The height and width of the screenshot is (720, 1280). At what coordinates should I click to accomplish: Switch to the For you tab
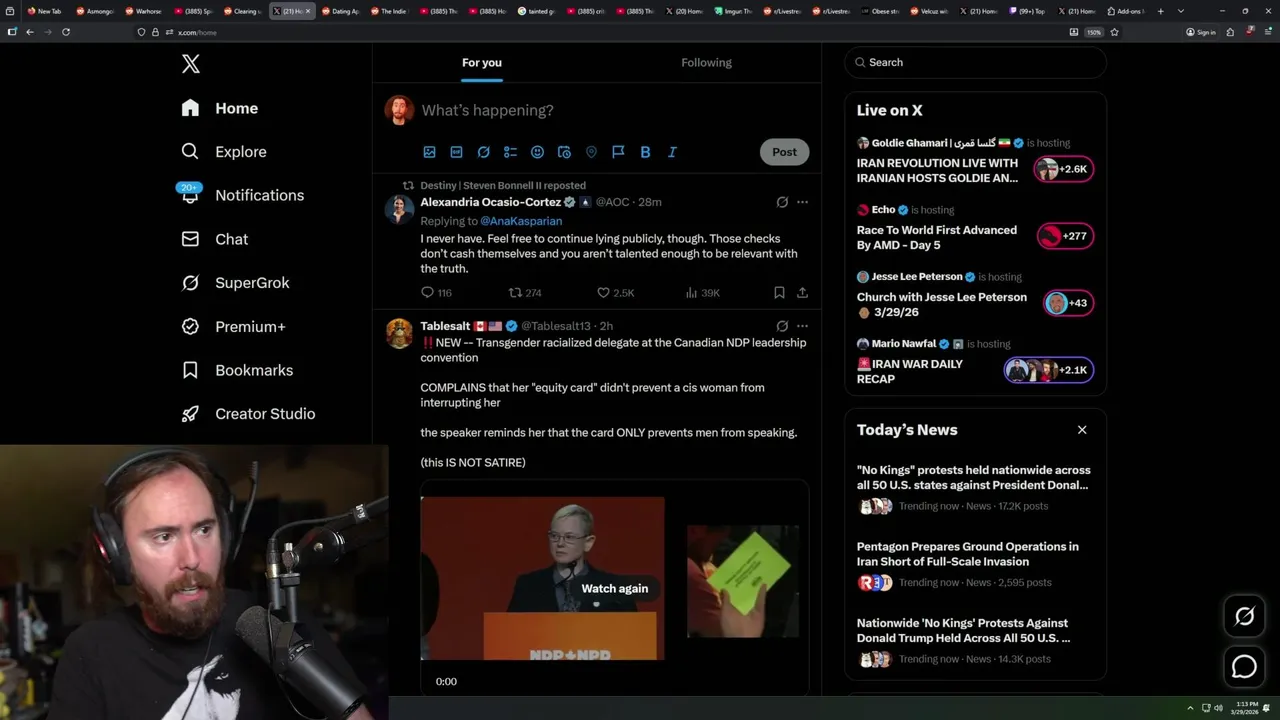482,62
